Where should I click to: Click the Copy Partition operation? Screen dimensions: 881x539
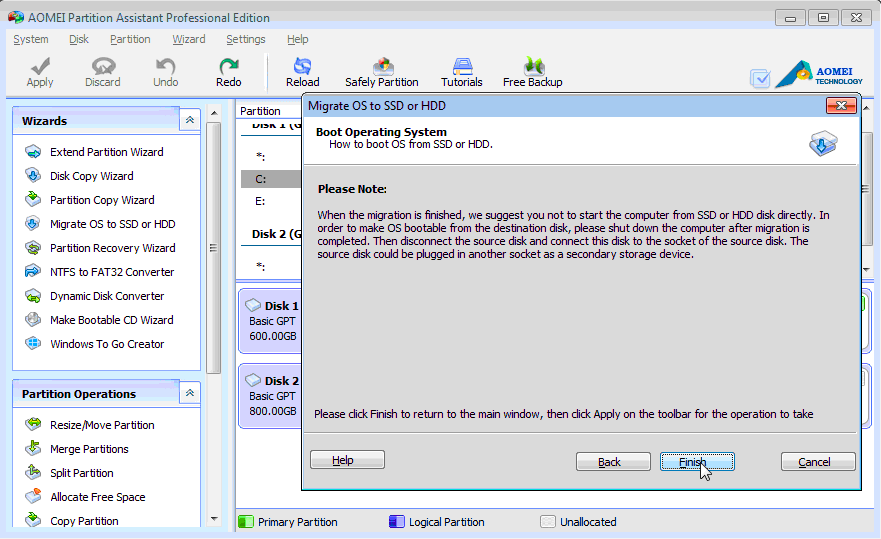[84, 521]
